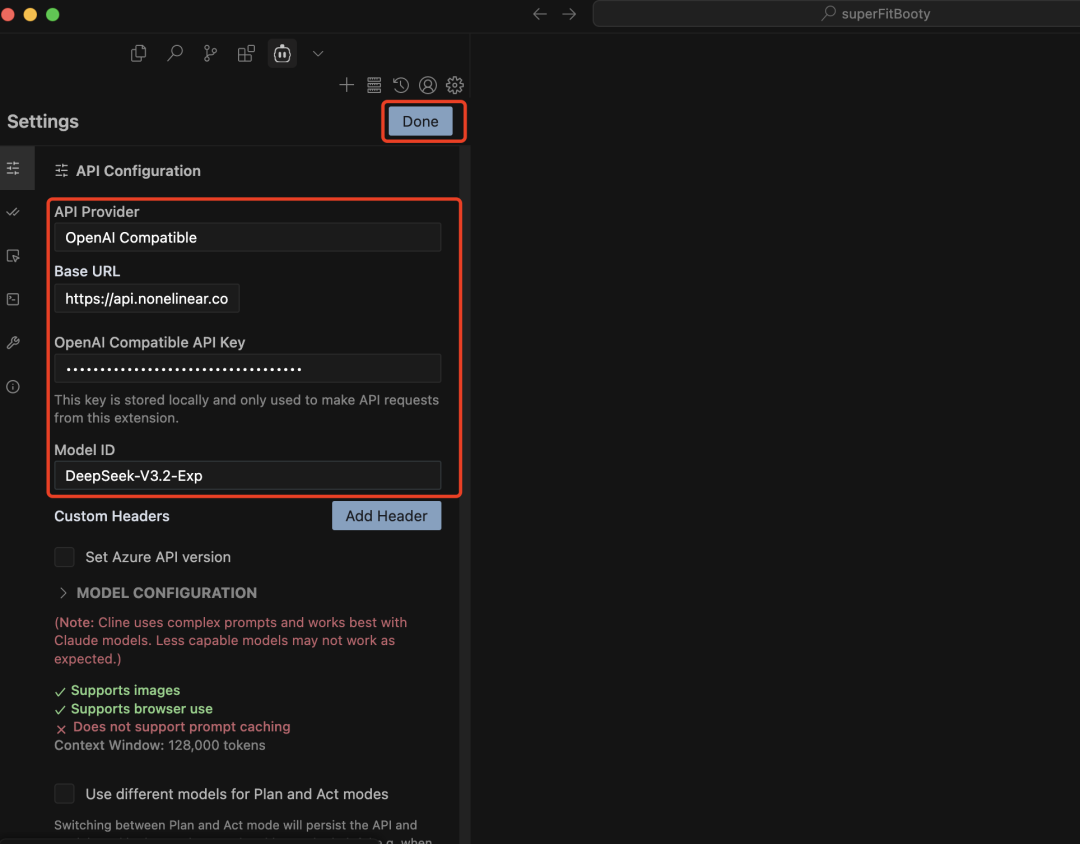This screenshot has width=1080, height=844.
Task: Open the Extensions blocks icon
Action: [246, 53]
